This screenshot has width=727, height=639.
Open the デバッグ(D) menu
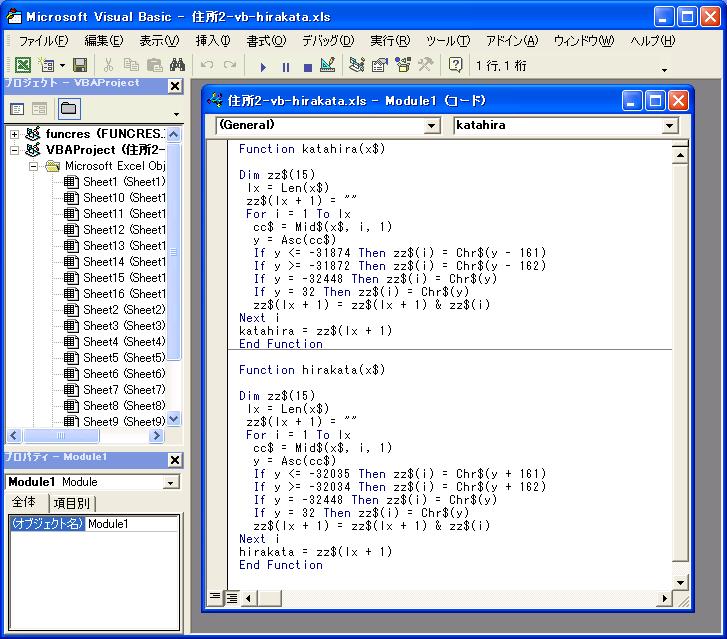coord(328,41)
